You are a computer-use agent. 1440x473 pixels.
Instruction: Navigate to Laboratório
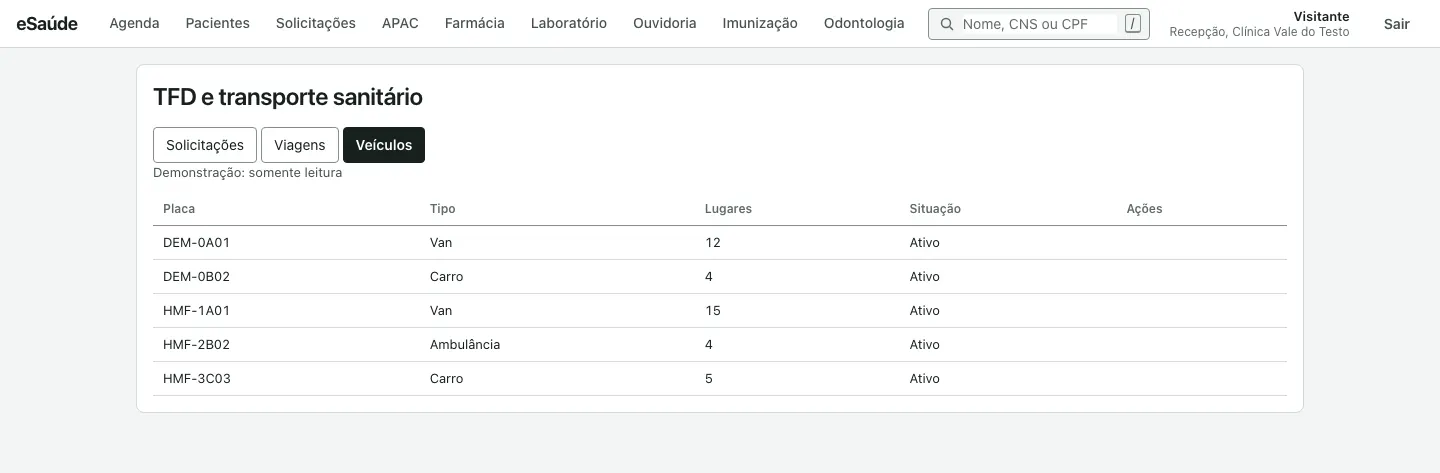[569, 23]
